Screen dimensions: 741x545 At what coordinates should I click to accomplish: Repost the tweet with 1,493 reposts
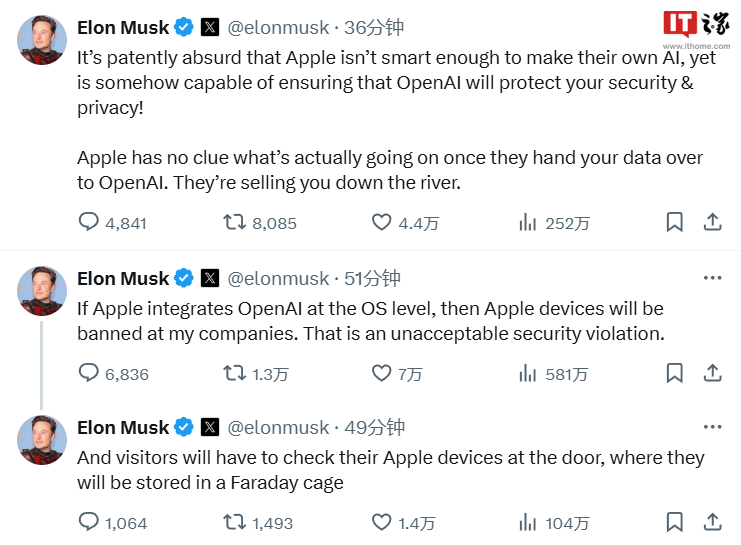(x=235, y=522)
